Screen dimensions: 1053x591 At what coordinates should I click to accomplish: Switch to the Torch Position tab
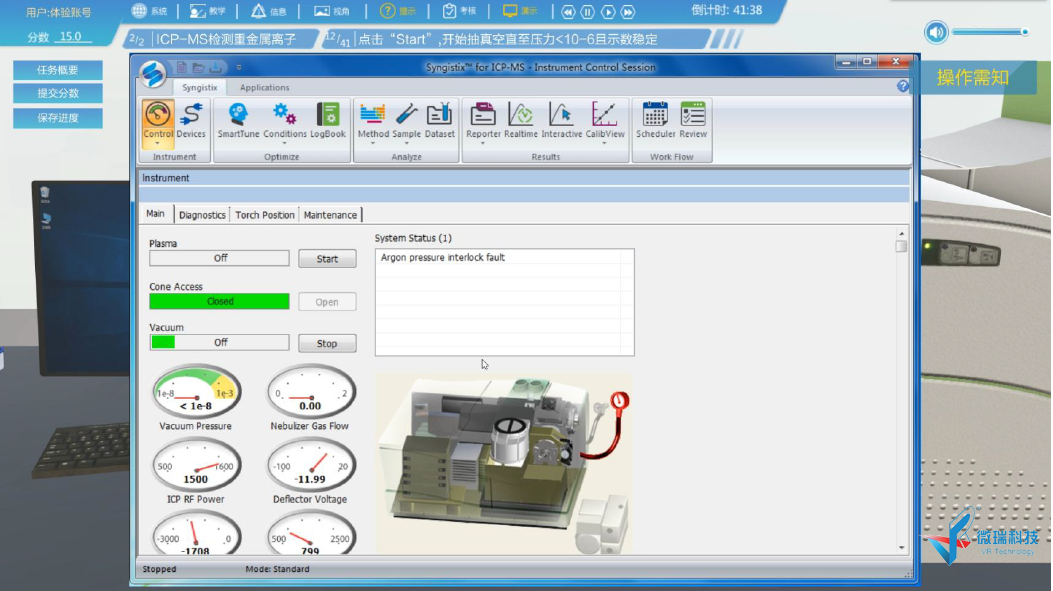point(265,215)
